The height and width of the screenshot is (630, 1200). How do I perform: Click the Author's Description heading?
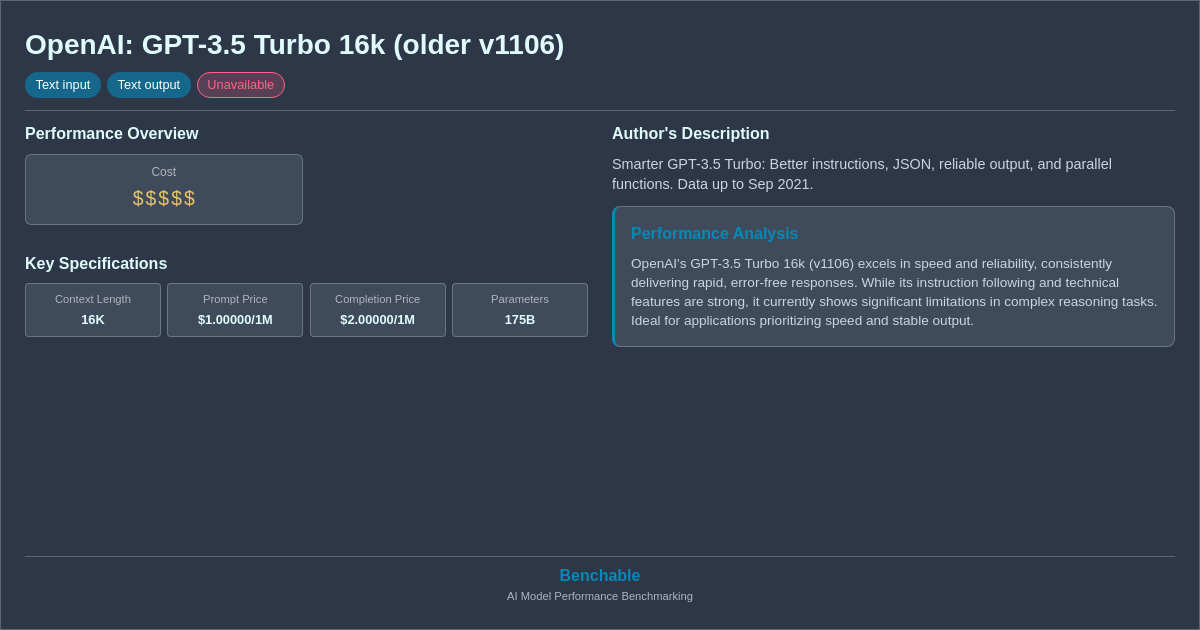click(x=690, y=133)
